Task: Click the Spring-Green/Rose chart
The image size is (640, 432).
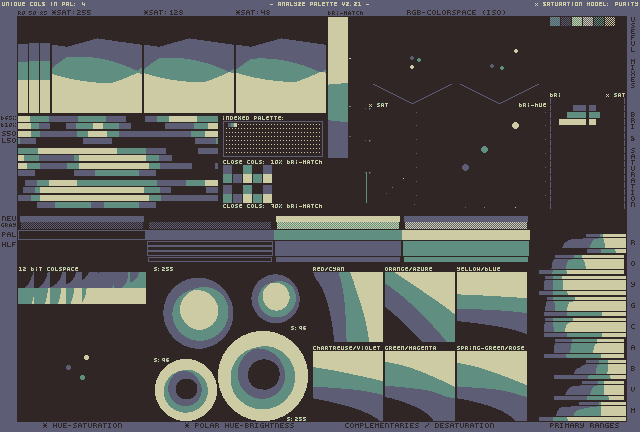Action: 492,386
